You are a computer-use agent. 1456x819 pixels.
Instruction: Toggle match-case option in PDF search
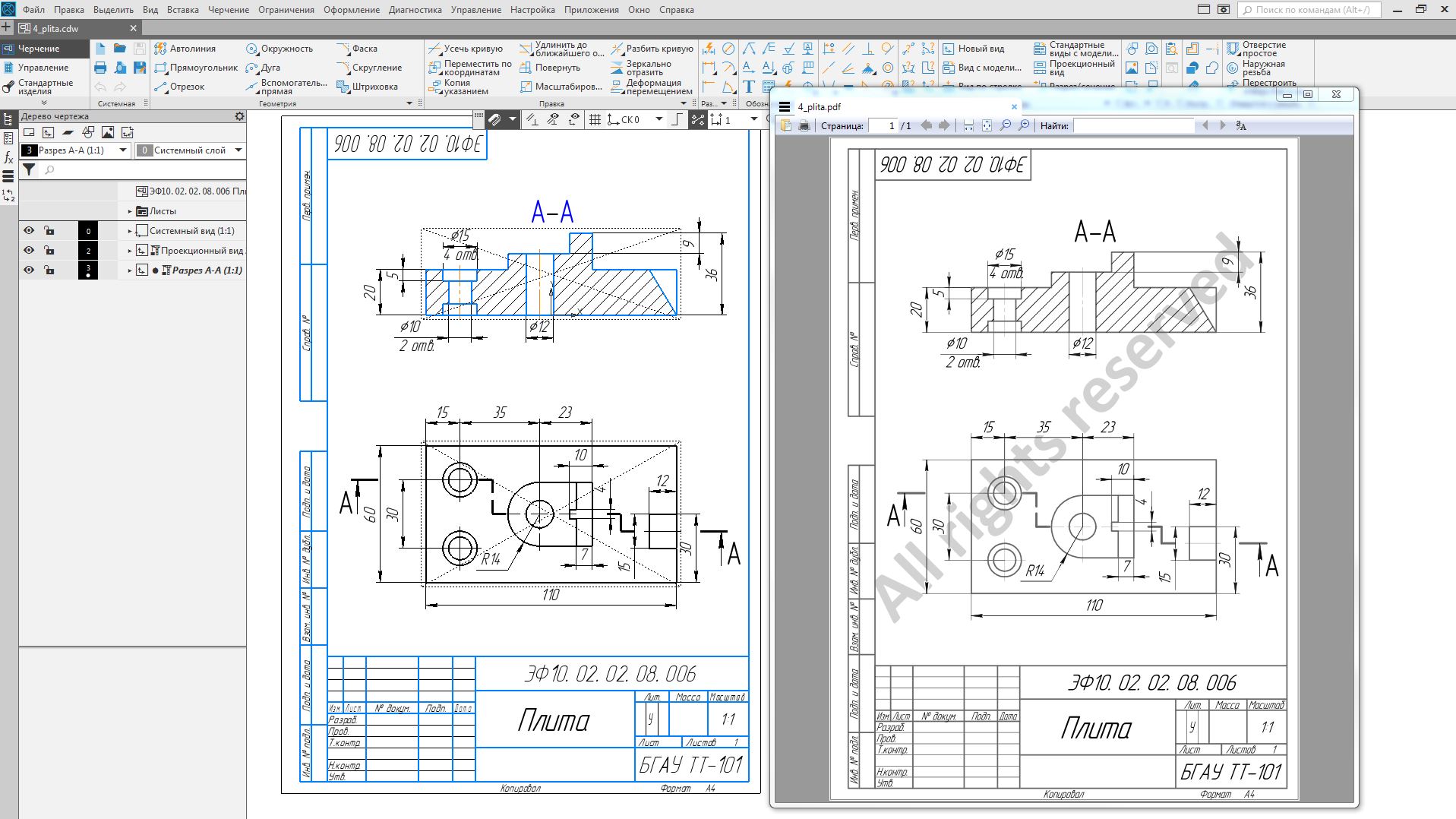point(1241,125)
